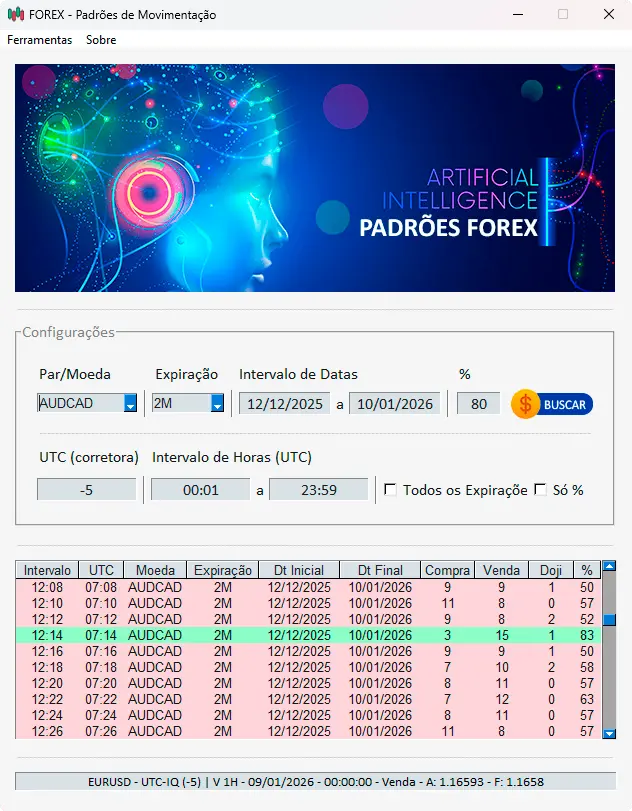Expand the Par/Moeda AUDCAD dropdown
Screen dimensions: 632x811
coord(130,404)
